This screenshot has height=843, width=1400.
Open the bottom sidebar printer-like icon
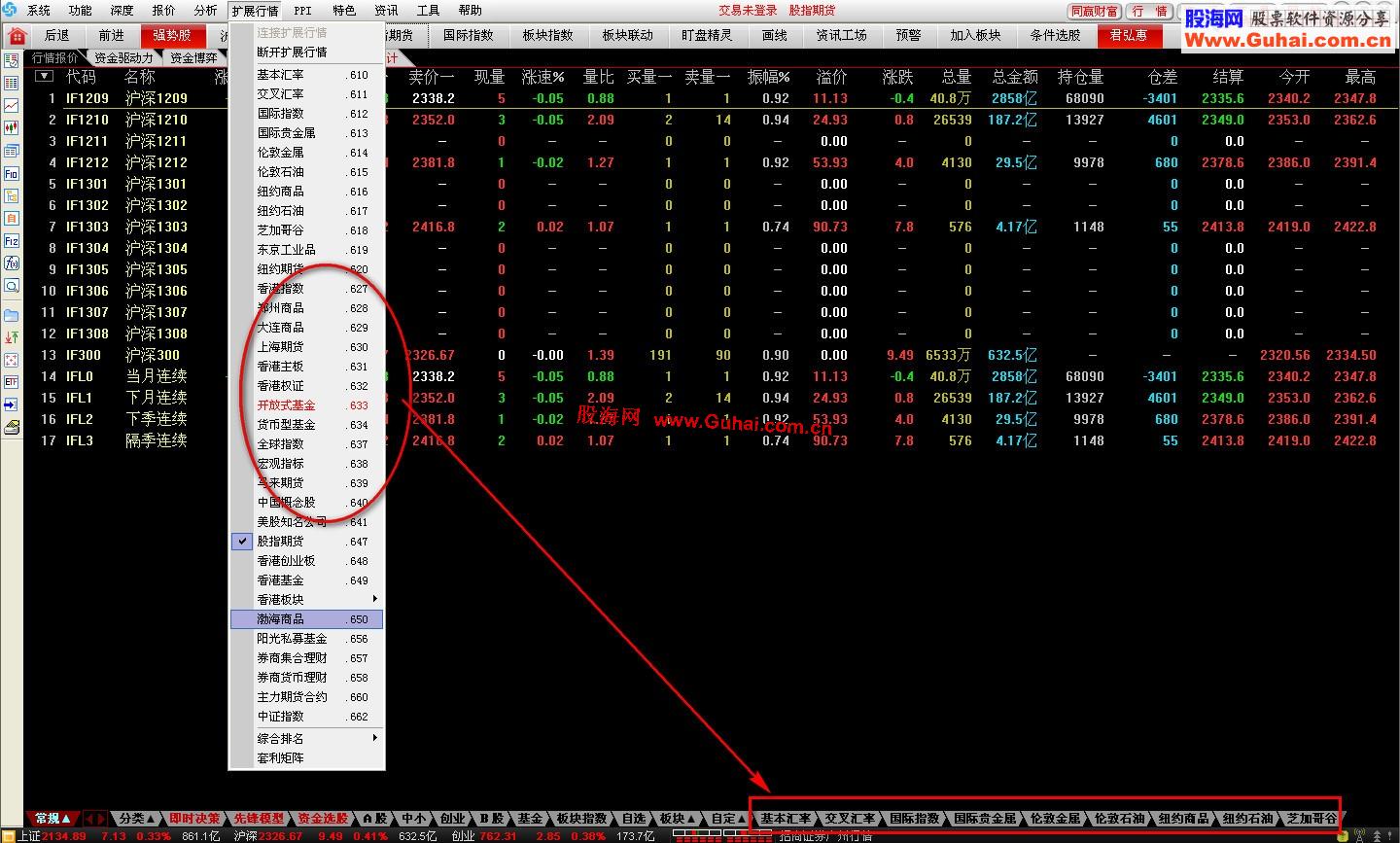point(11,427)
